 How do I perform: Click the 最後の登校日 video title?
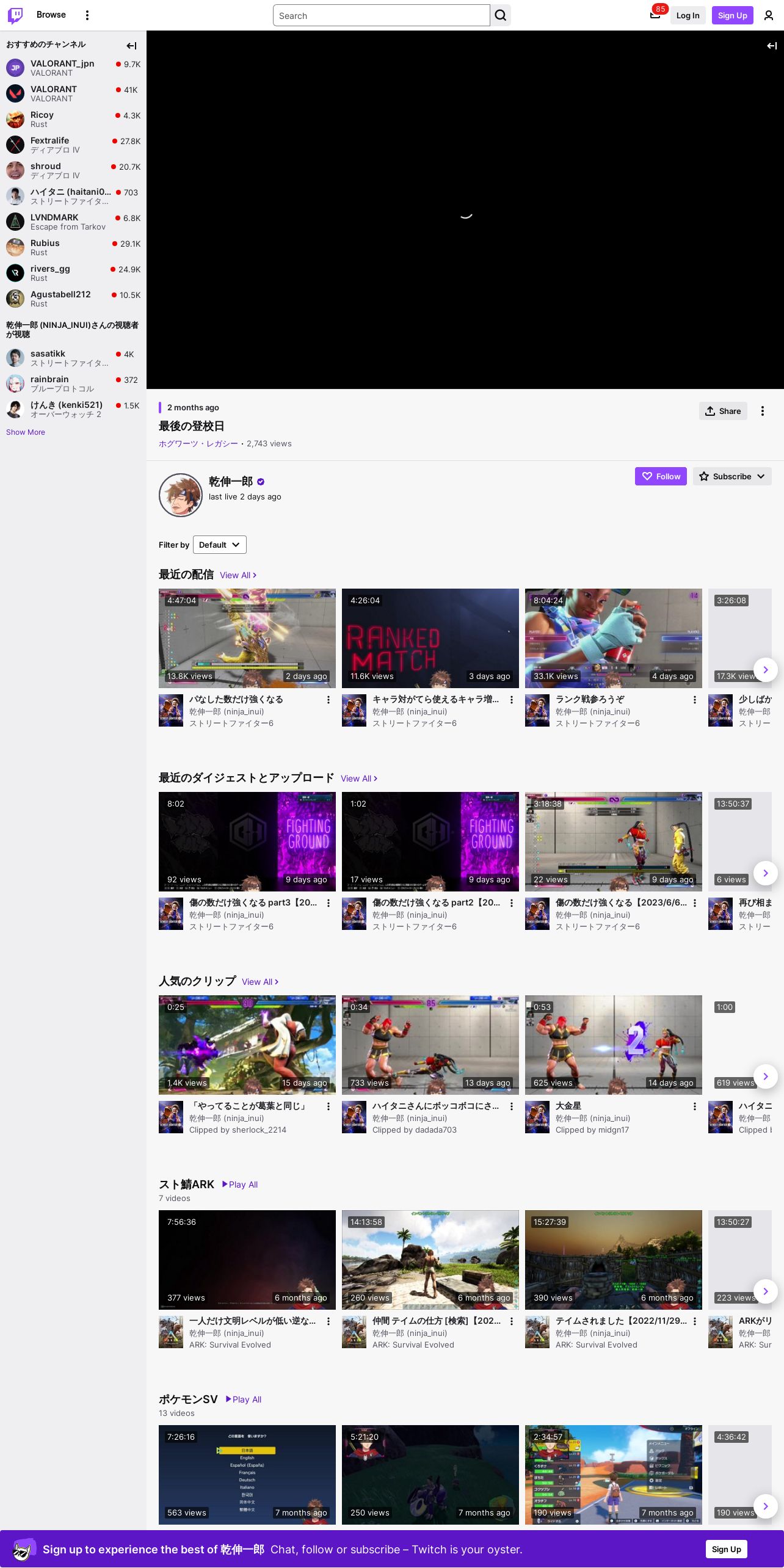[192, 426]
